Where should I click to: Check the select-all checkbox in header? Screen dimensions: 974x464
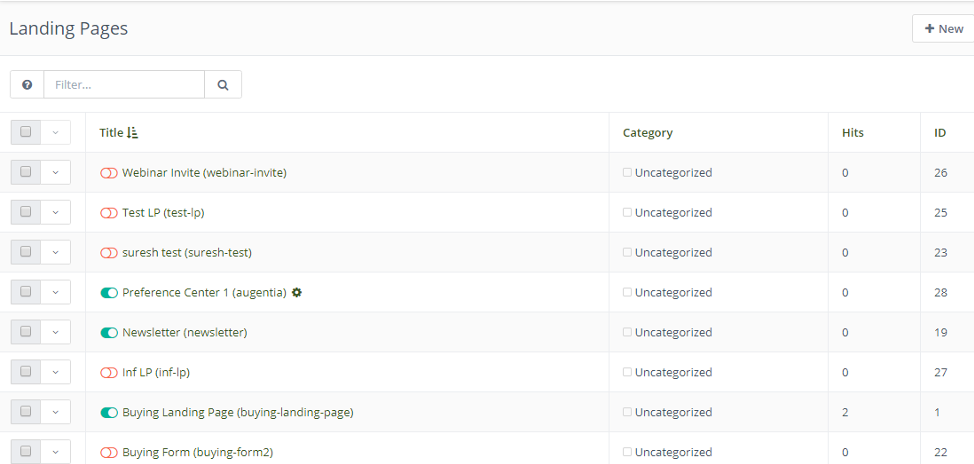pyautogui.click(x=26, y=132)
